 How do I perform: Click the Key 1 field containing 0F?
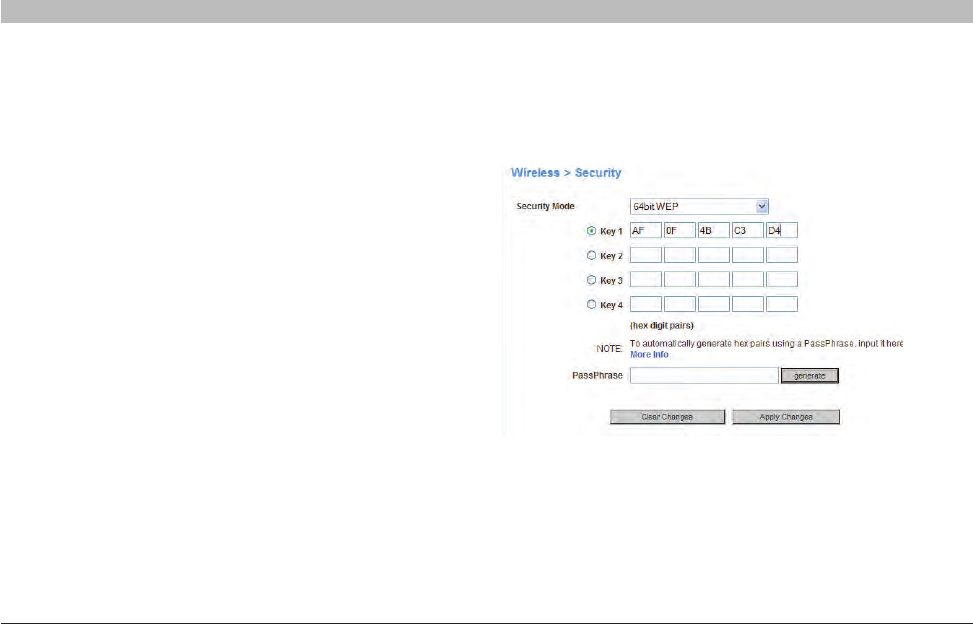(x=679, y=231)
